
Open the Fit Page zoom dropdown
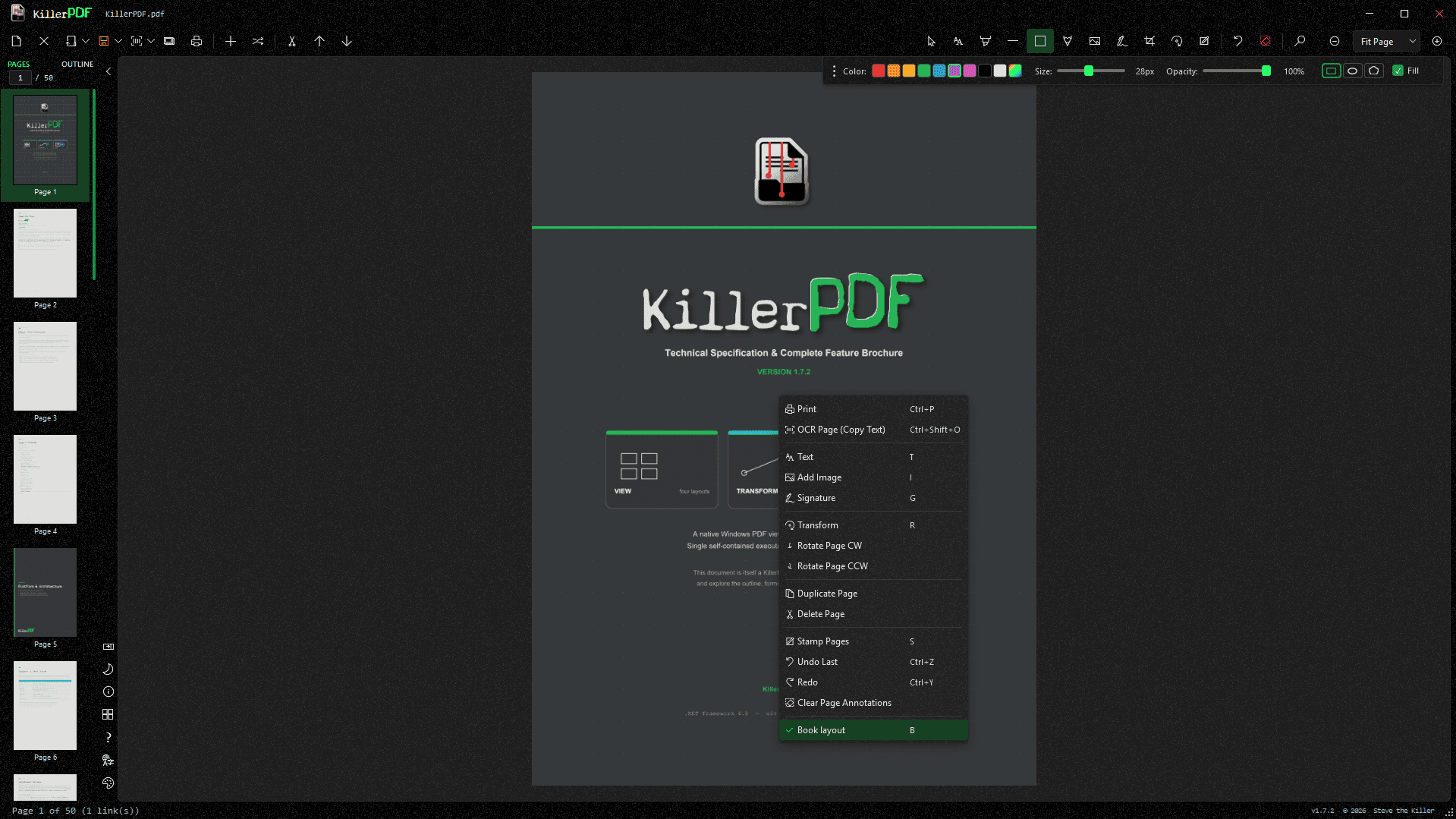(x=1386, y=41)
